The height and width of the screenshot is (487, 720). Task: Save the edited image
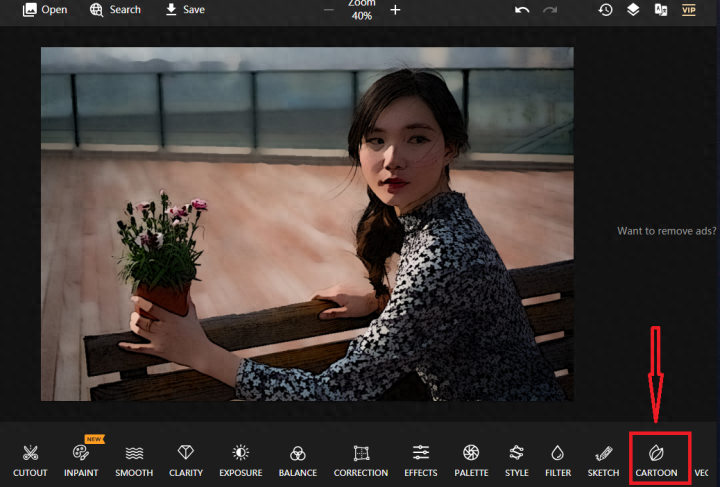184,10
